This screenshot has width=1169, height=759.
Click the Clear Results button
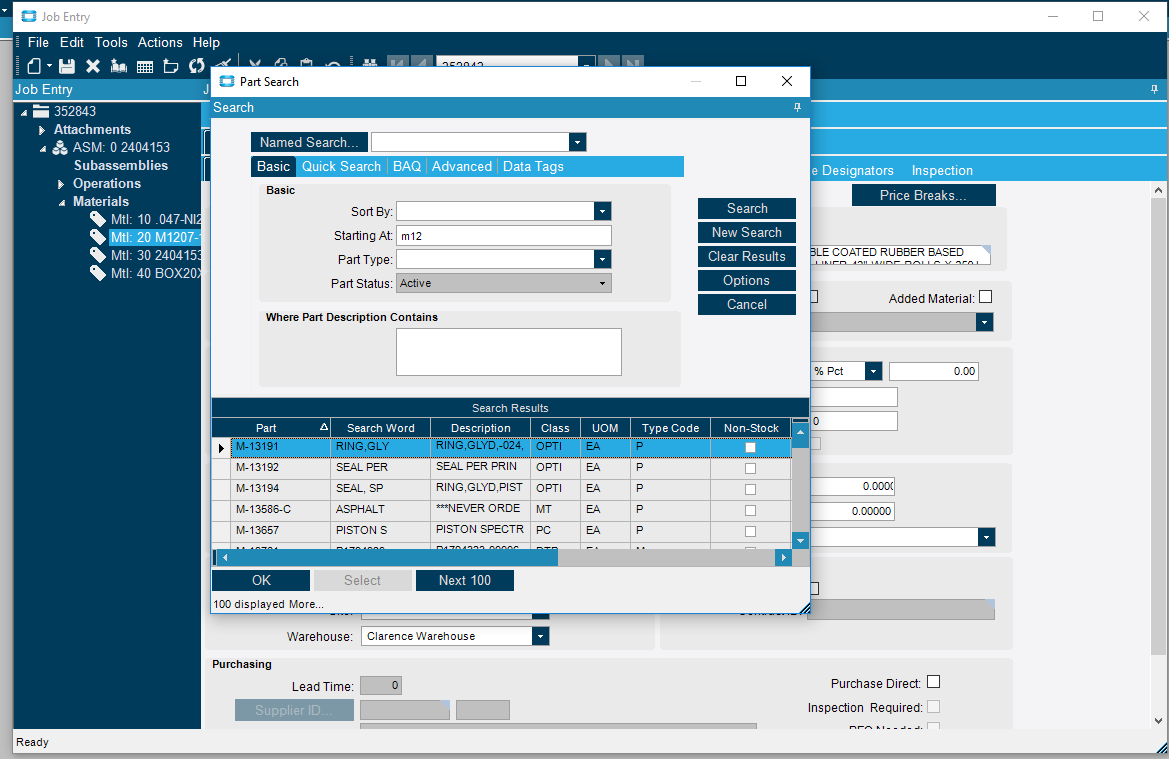pos(746,256)
